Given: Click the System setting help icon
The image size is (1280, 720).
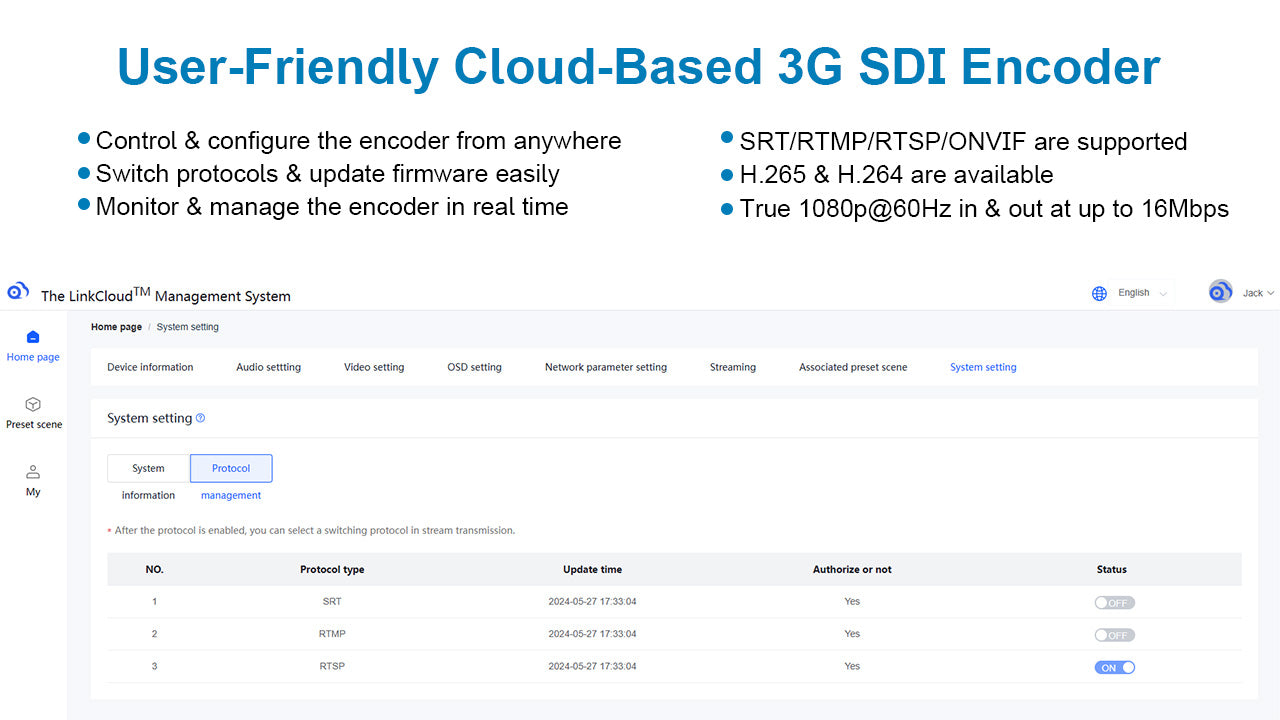Looking at the screenshot, I should (x=200, y=418).
